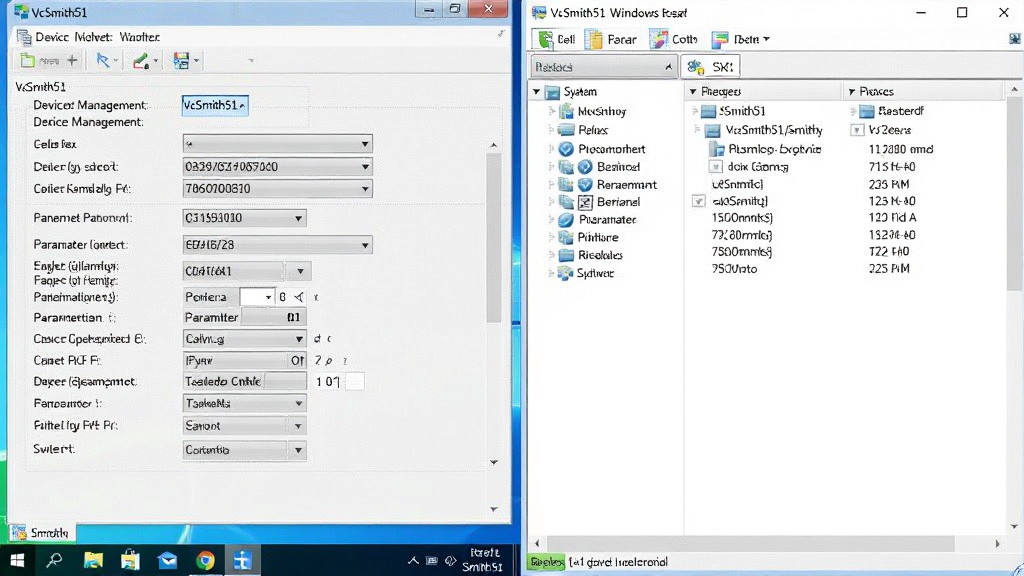Viewport: 1024px width, 576px height.
Task: Click the Of button in the IPyav field
Action: 297,360
